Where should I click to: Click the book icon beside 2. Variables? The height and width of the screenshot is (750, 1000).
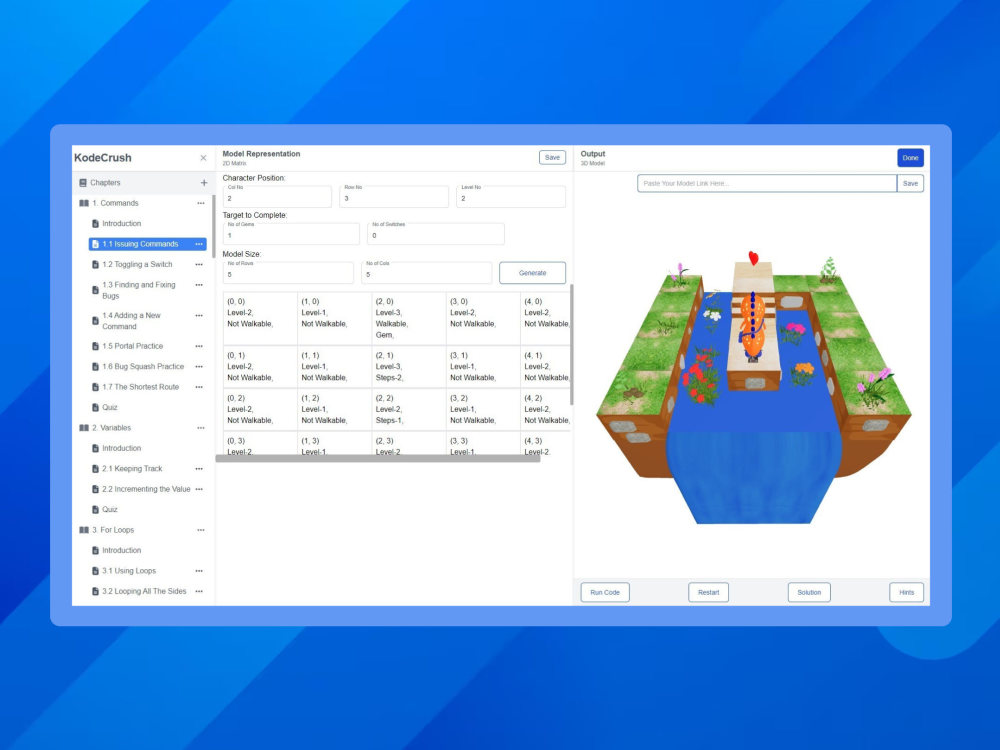click(84, 428)
